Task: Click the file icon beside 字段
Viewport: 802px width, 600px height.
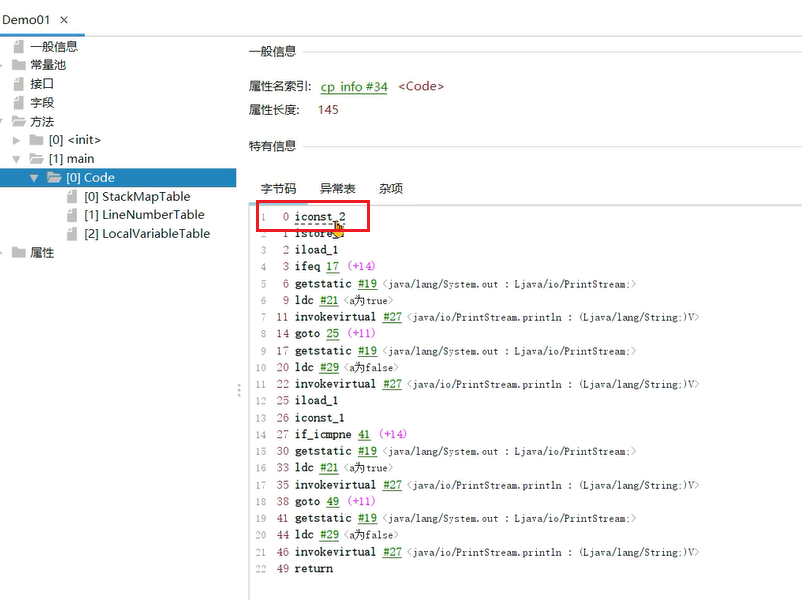Action: [18, 103]
